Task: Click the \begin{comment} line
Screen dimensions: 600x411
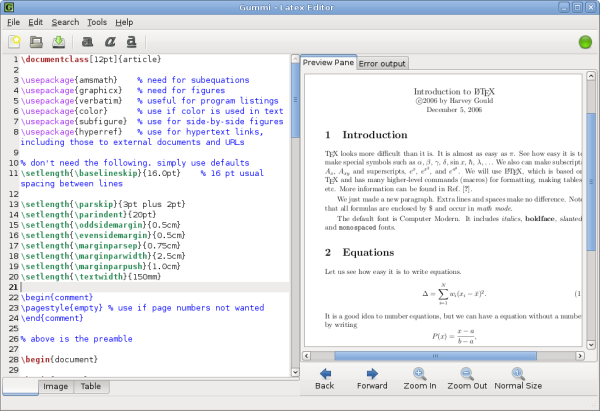Action: pos(57,297)
